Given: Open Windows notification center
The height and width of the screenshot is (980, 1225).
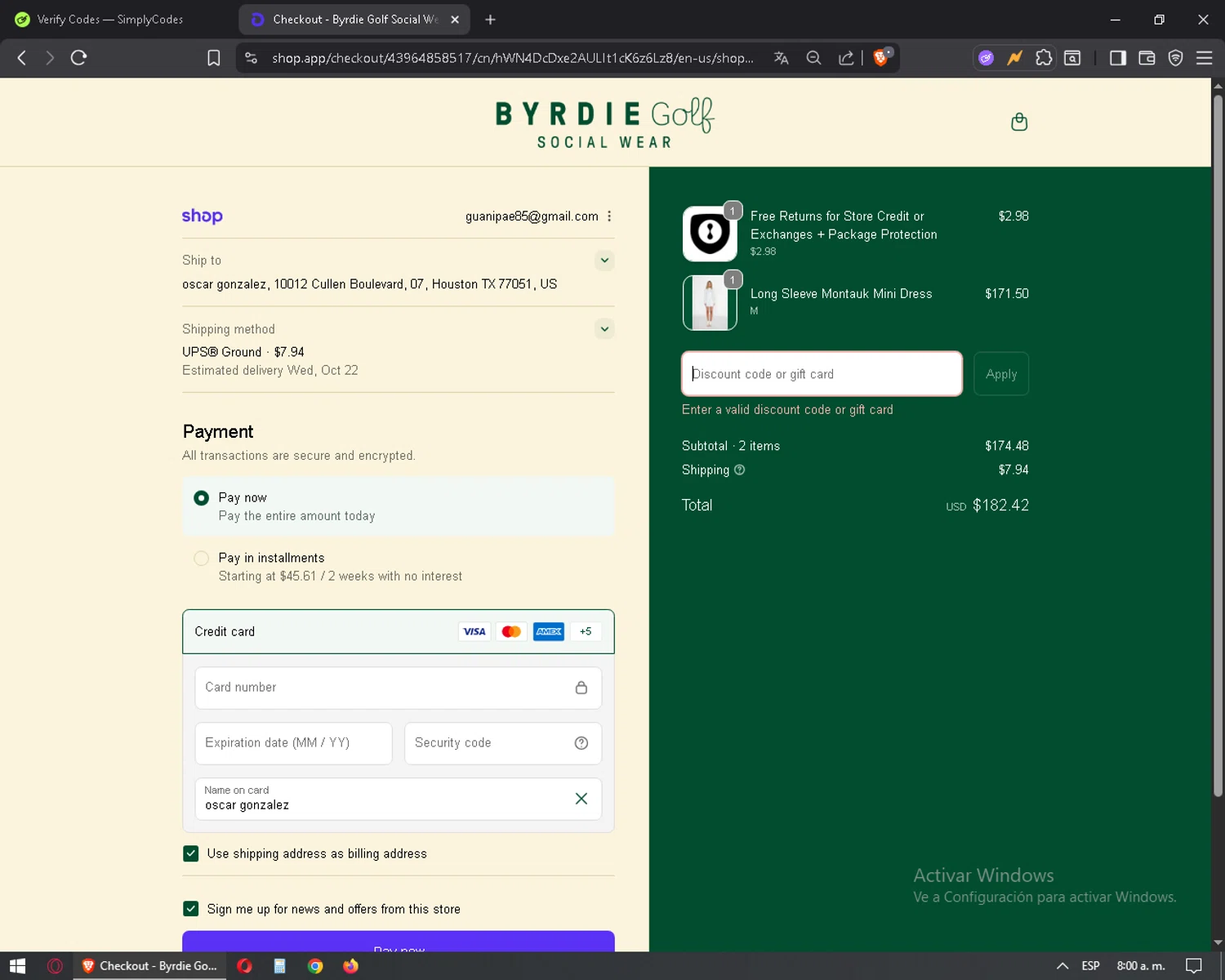Looking at the screenshot, I should pyautogui.click(x=1194, y=966).
